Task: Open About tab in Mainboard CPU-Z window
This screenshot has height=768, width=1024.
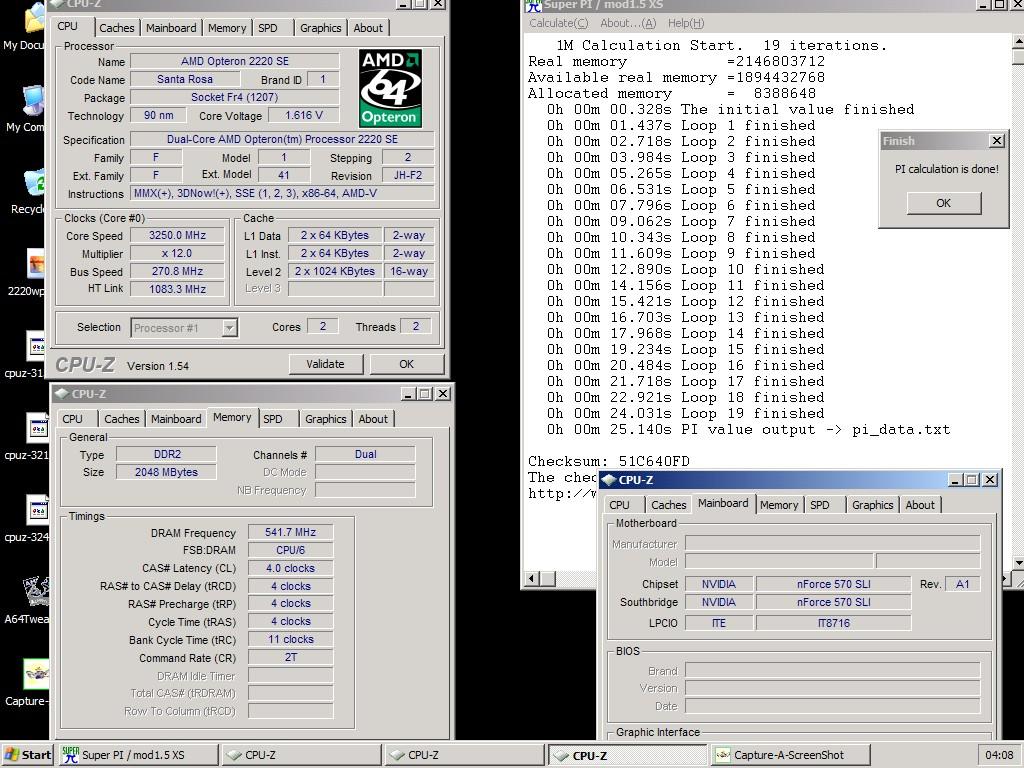Action: (920, 505)
